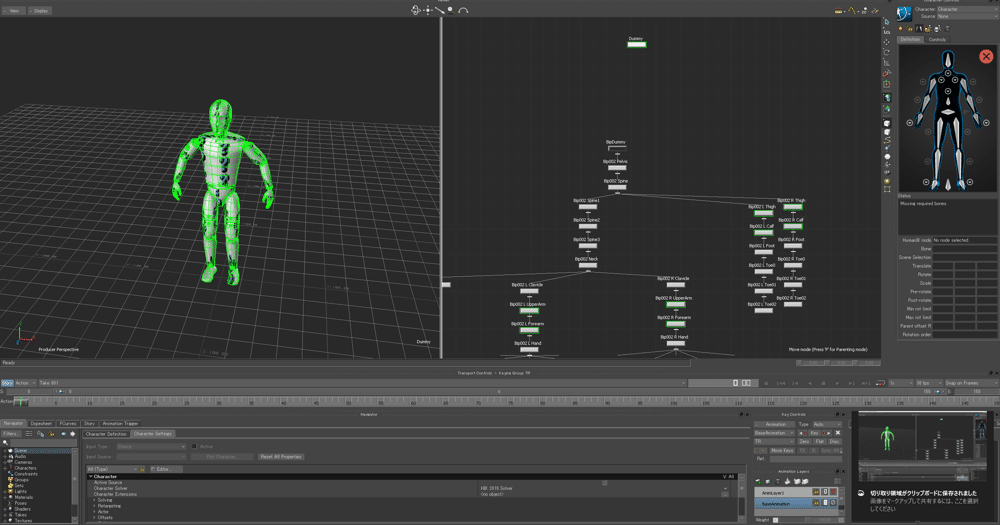1000x525 pixels.
Task: Switch to Controls tab in Character Controls
Action: (x=937, y=40)
